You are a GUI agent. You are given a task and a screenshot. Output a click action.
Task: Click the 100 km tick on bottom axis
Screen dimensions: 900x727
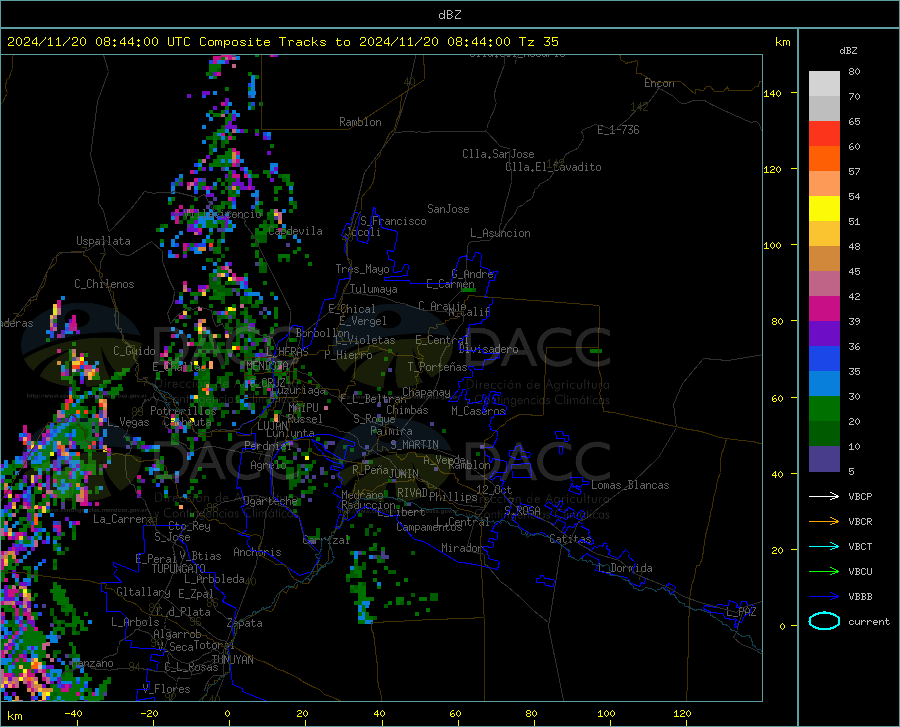606,714
